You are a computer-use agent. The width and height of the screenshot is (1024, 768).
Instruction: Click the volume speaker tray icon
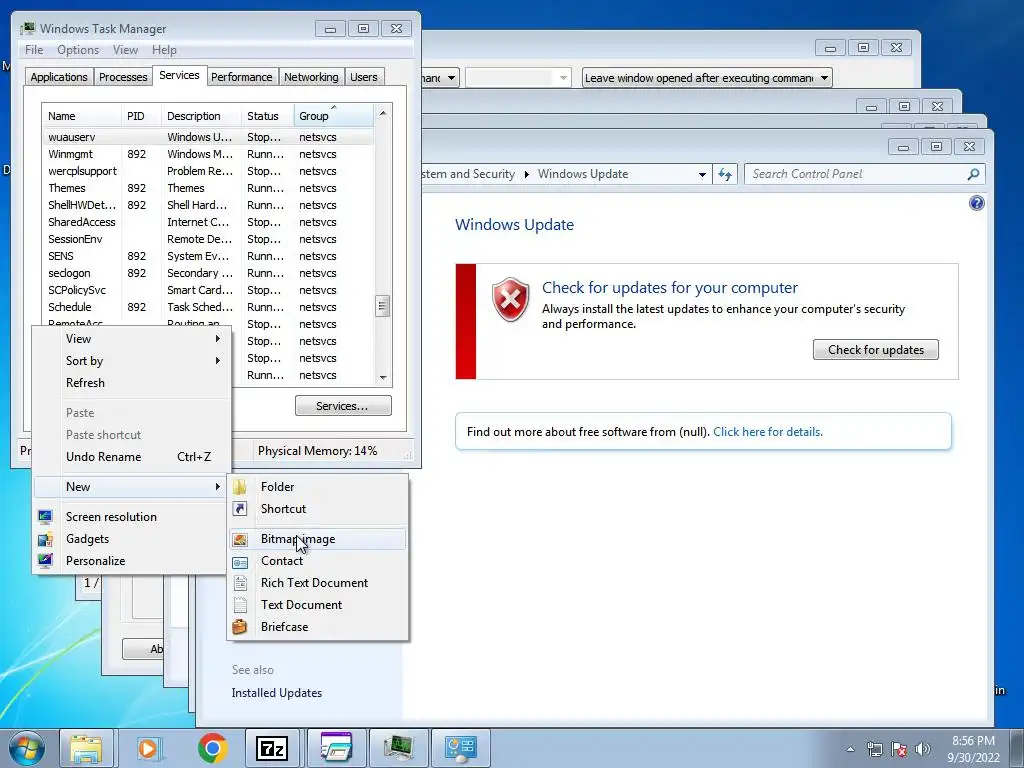922,749
